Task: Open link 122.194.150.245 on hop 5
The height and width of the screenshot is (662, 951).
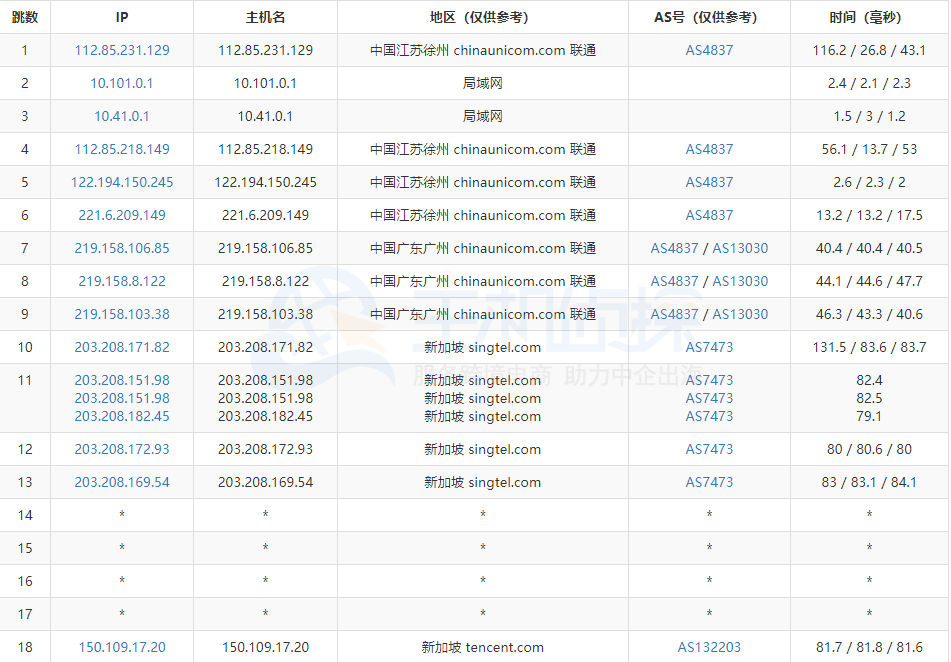Action: (122, 182)
